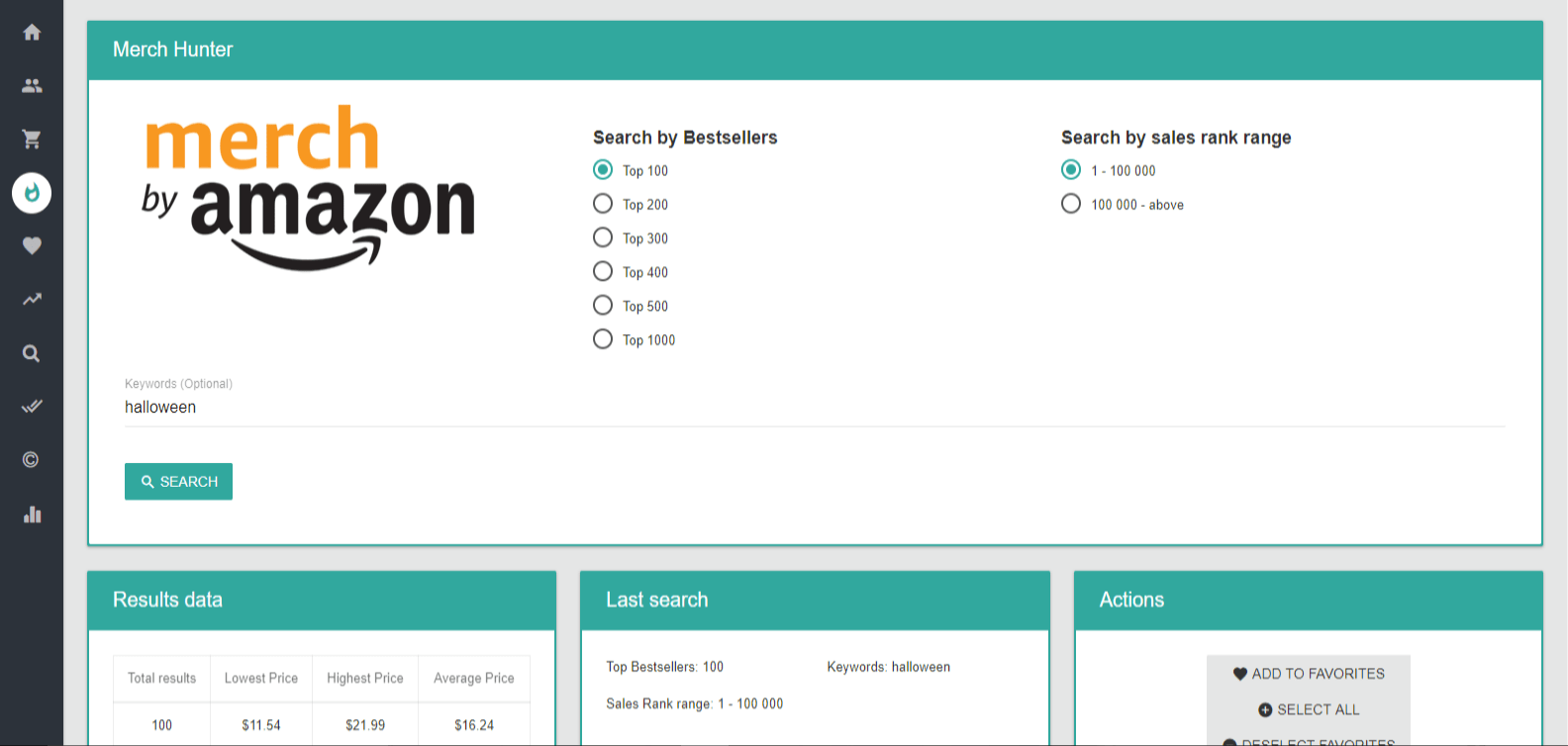Open the magnifier search sidebar icon
Viewport: 1568px width, 746px height.
click(x=32, y=353)
